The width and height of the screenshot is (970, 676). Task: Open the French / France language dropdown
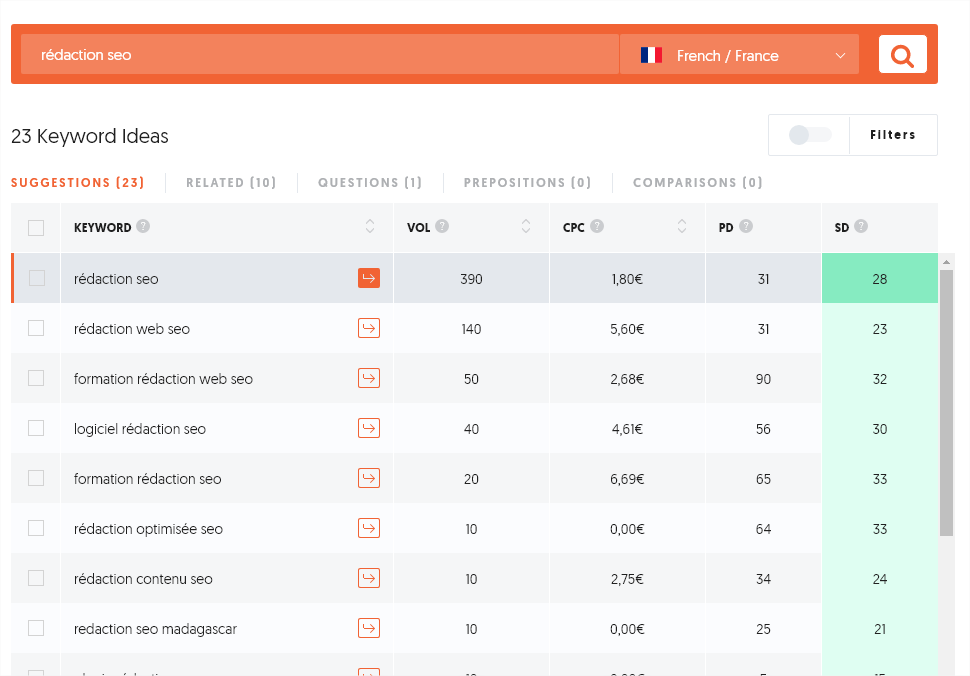click(740, 55)
